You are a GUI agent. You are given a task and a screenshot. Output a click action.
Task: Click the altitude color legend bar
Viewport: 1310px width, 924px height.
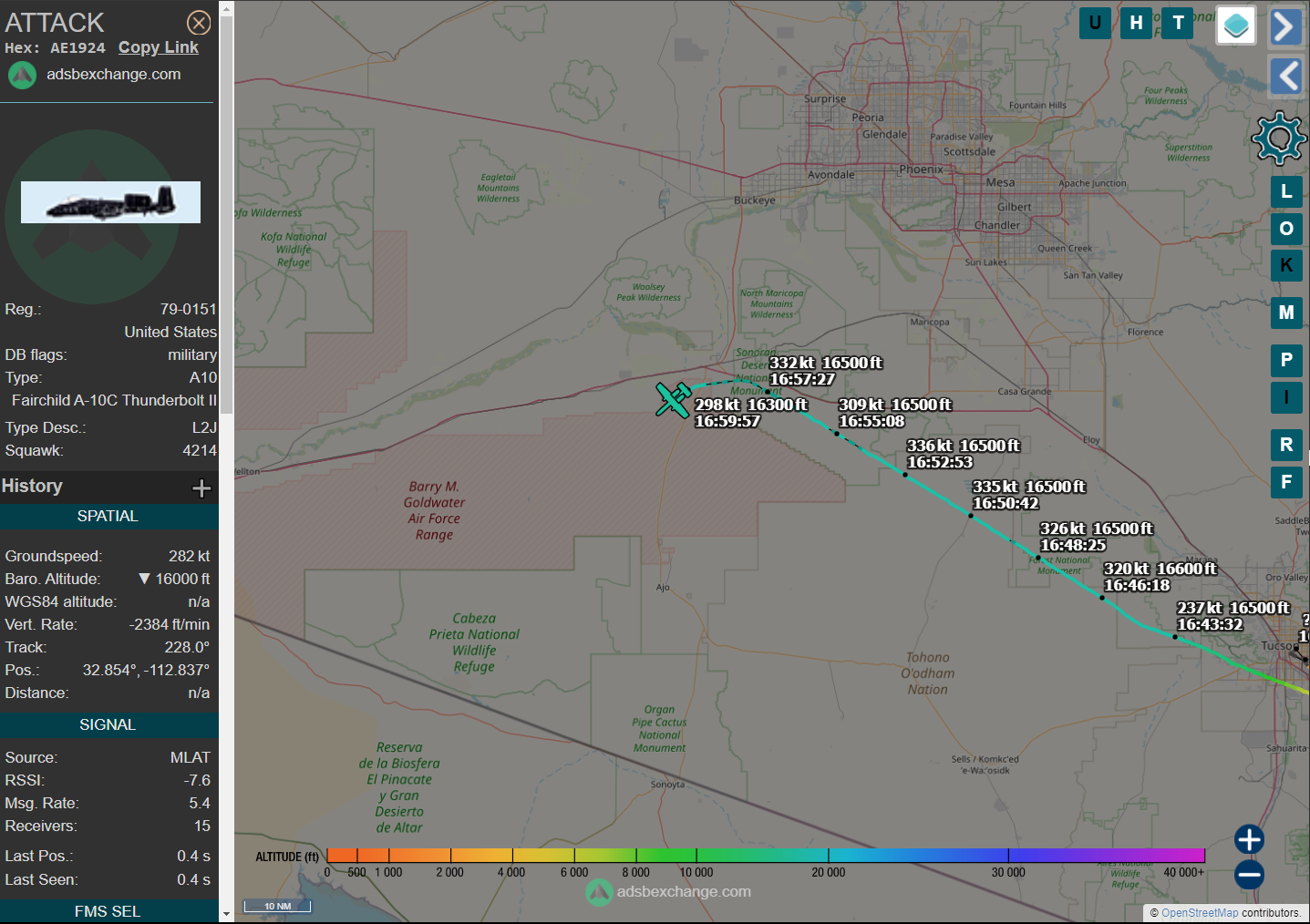(x=766, y=855)
